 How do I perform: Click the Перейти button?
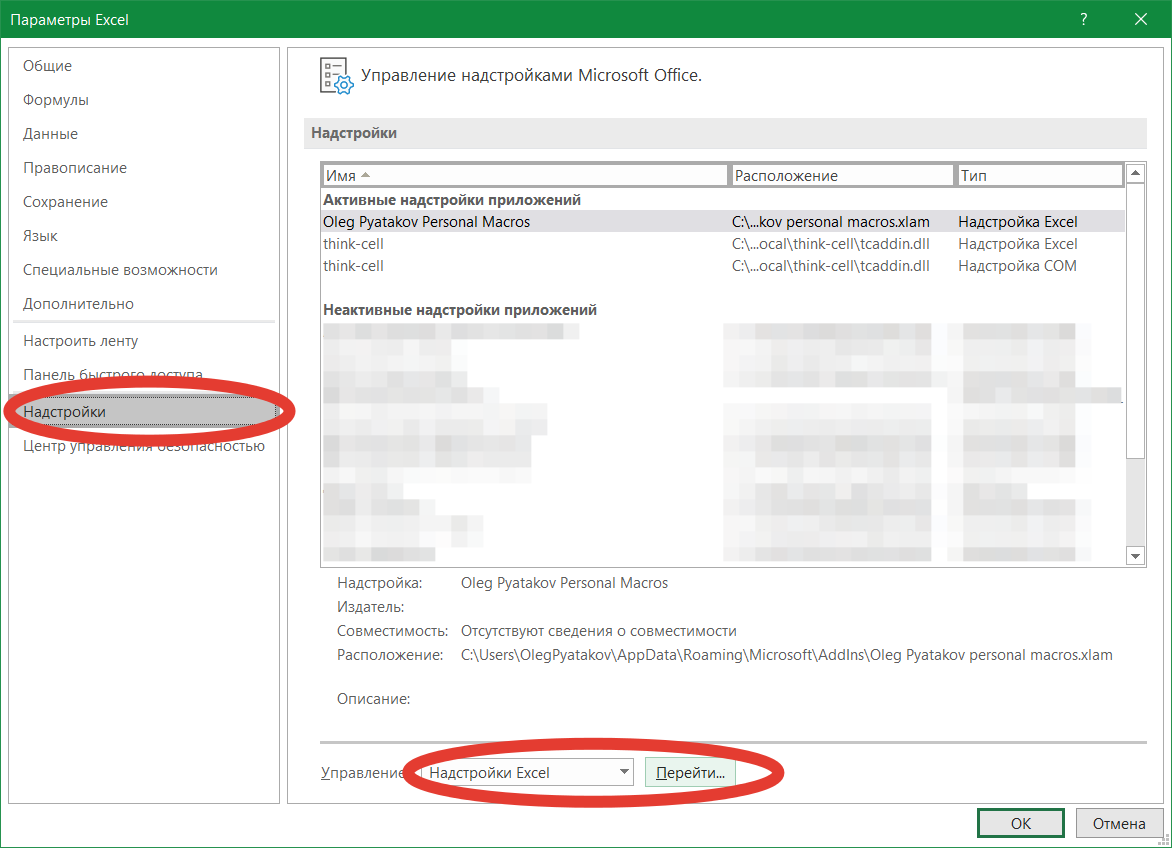pos(690,771)
